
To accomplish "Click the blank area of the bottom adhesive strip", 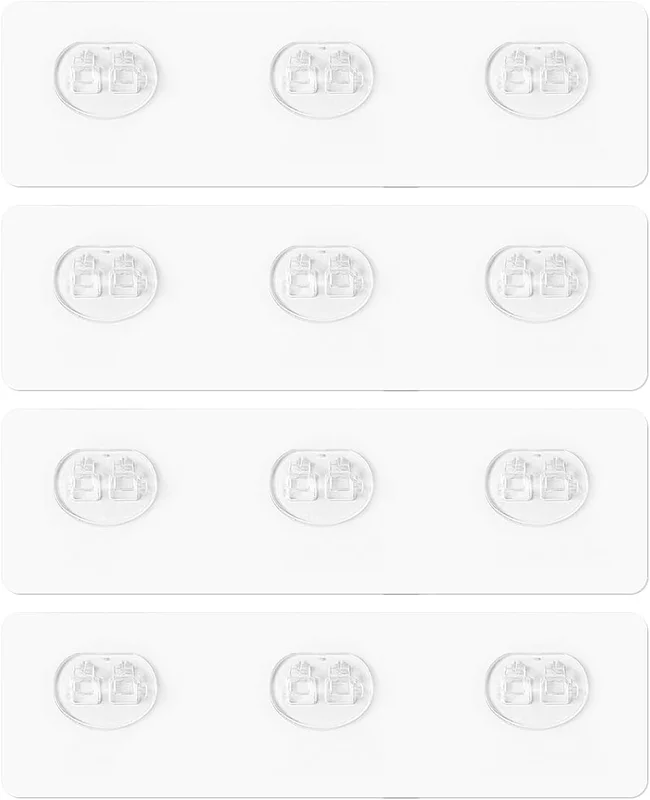I will pyautogui.click(x=324, y=764).
